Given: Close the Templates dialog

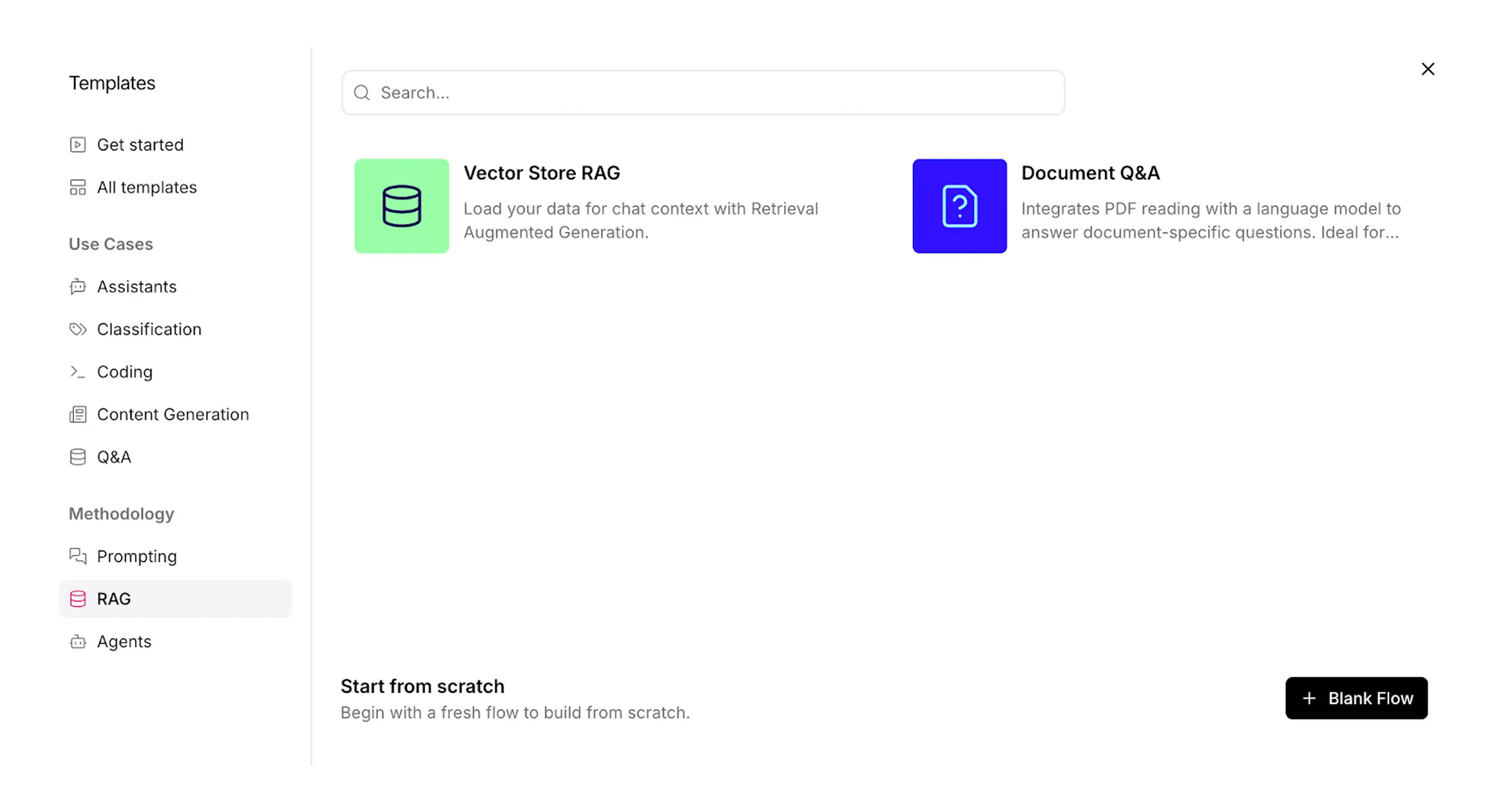Looking at the screenshot, I should click(1427, 69).
